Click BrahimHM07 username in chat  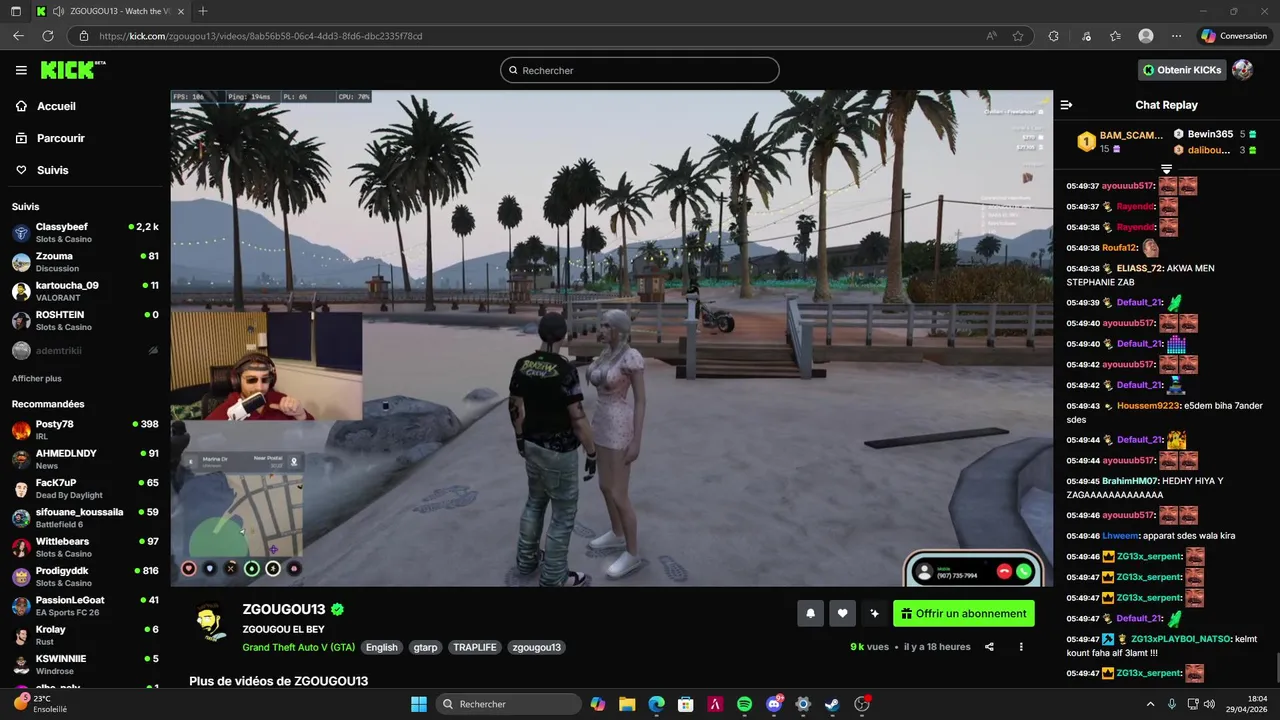tap(1130, 481)
